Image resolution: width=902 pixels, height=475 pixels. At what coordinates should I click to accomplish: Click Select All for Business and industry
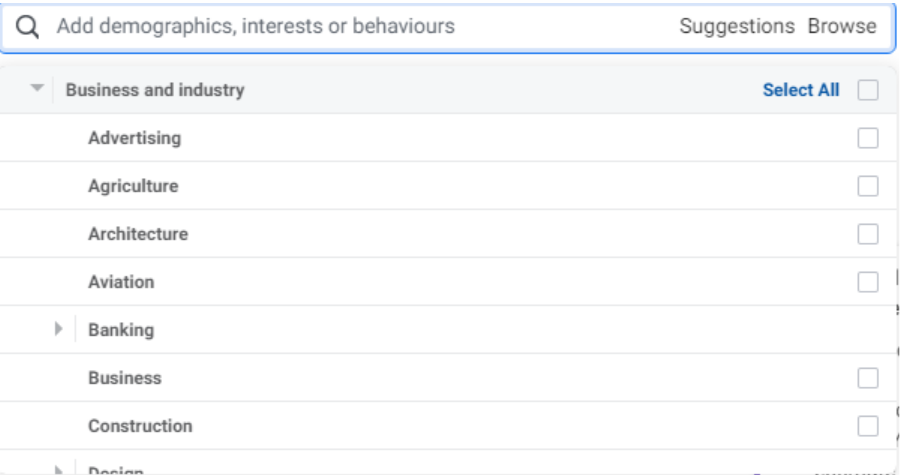(x=801, y=90)
